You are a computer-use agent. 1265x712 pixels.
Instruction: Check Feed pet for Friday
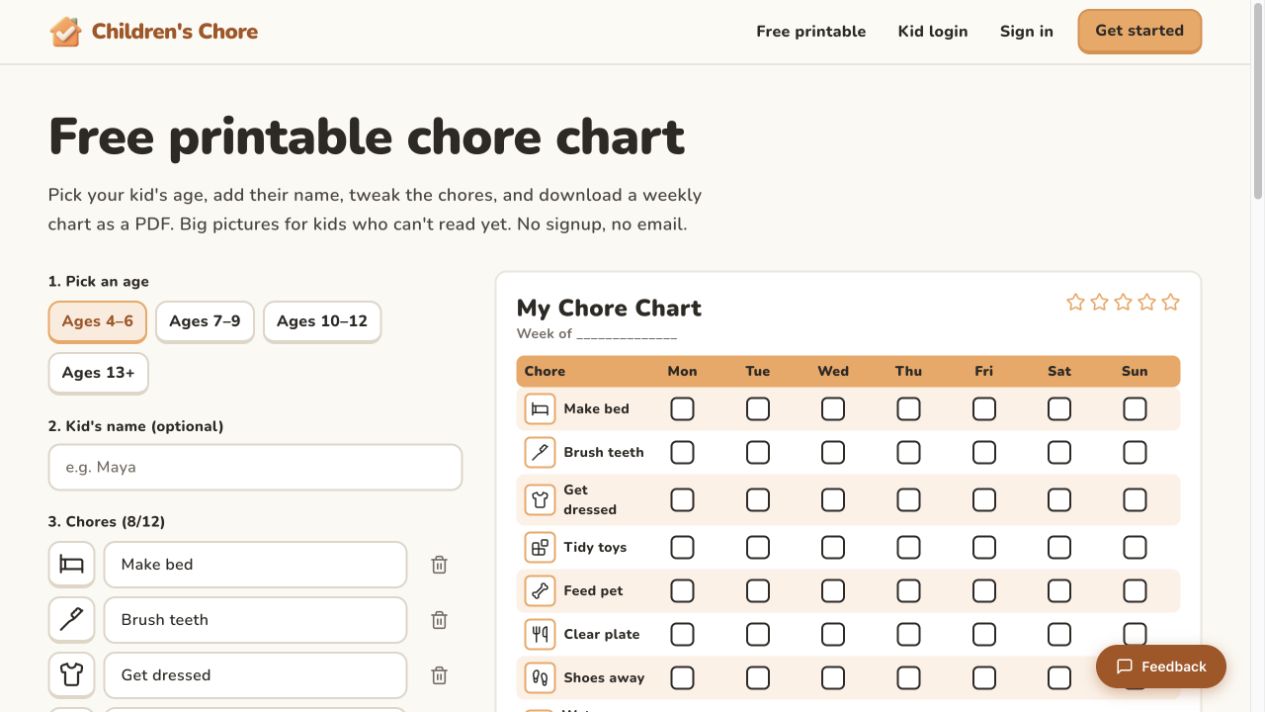[984, 591]
